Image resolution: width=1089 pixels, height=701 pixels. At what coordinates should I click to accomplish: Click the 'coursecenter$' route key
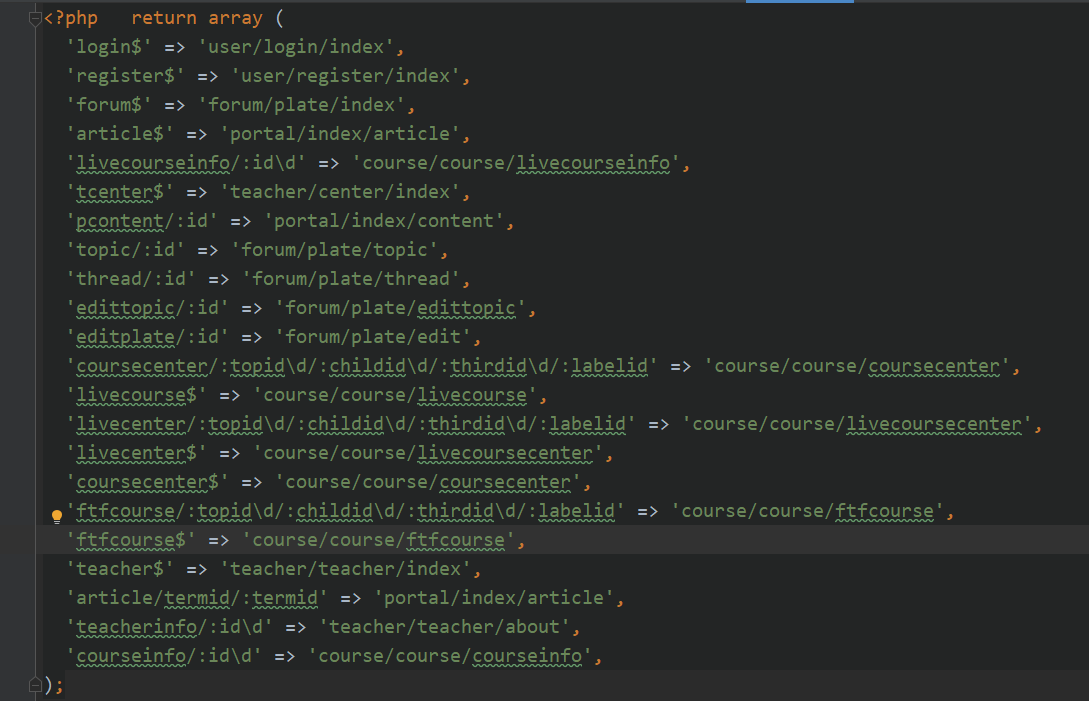(148, 482)
